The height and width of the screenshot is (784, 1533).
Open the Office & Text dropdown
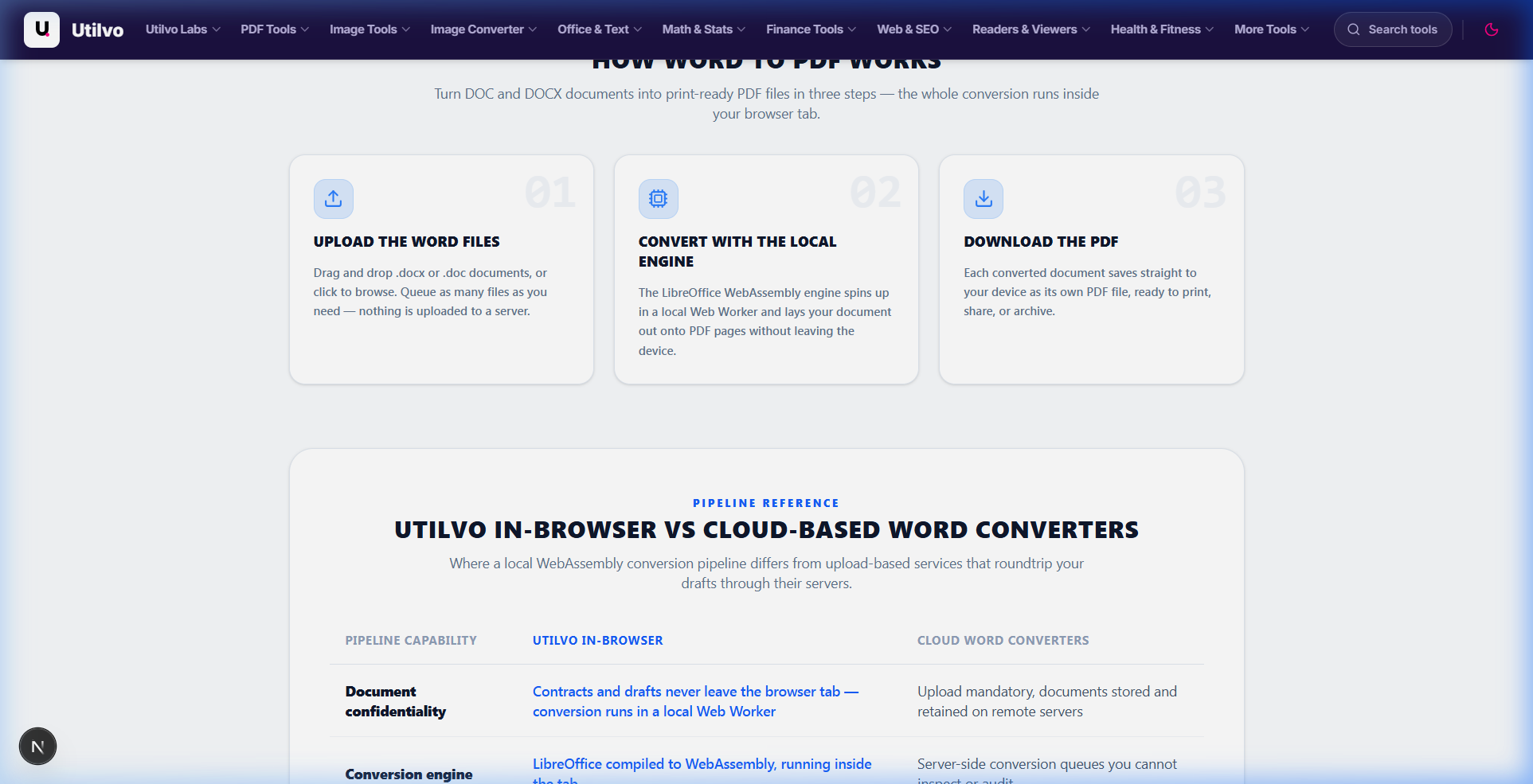click(600, 29)
